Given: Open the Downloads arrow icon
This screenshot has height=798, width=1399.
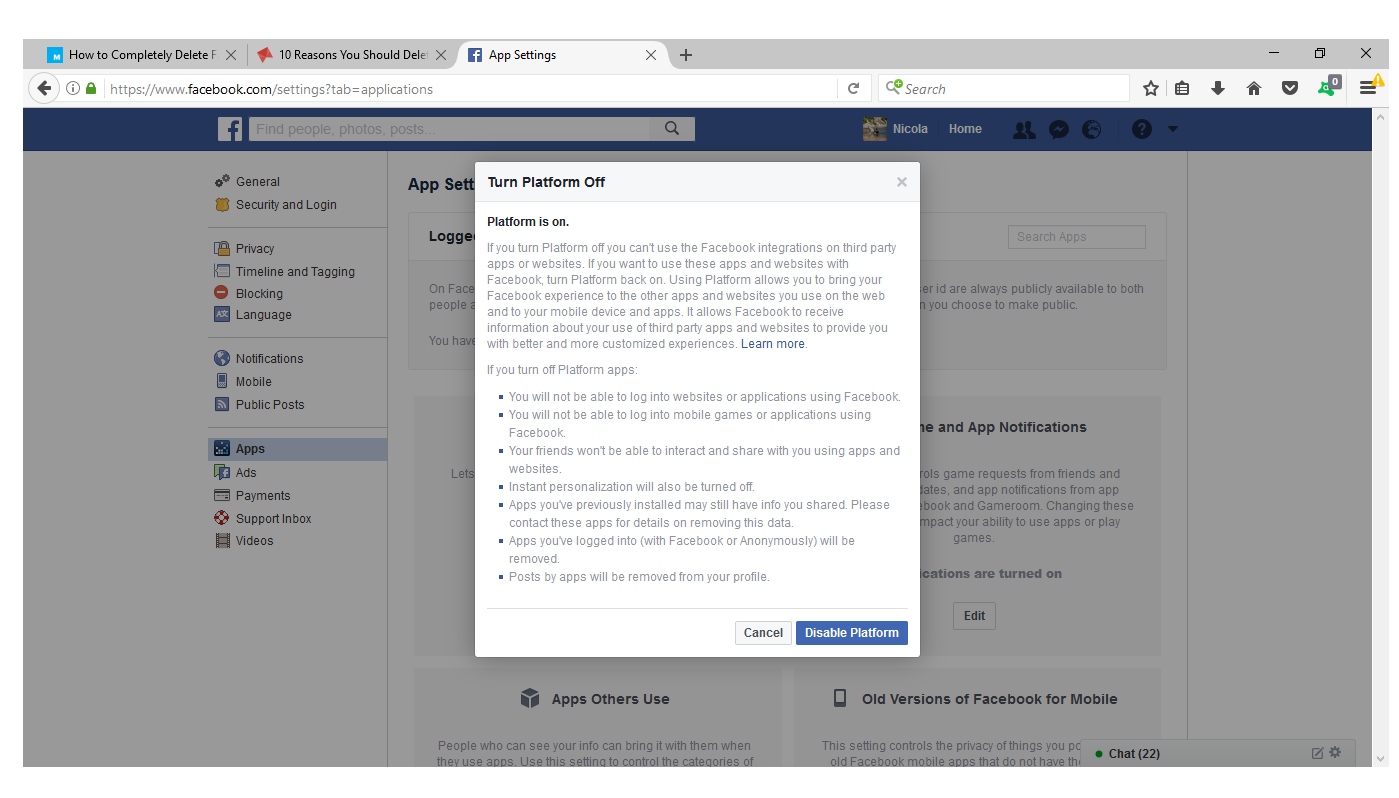Looking at the screenshot, I should click(x=1217, y=89).
